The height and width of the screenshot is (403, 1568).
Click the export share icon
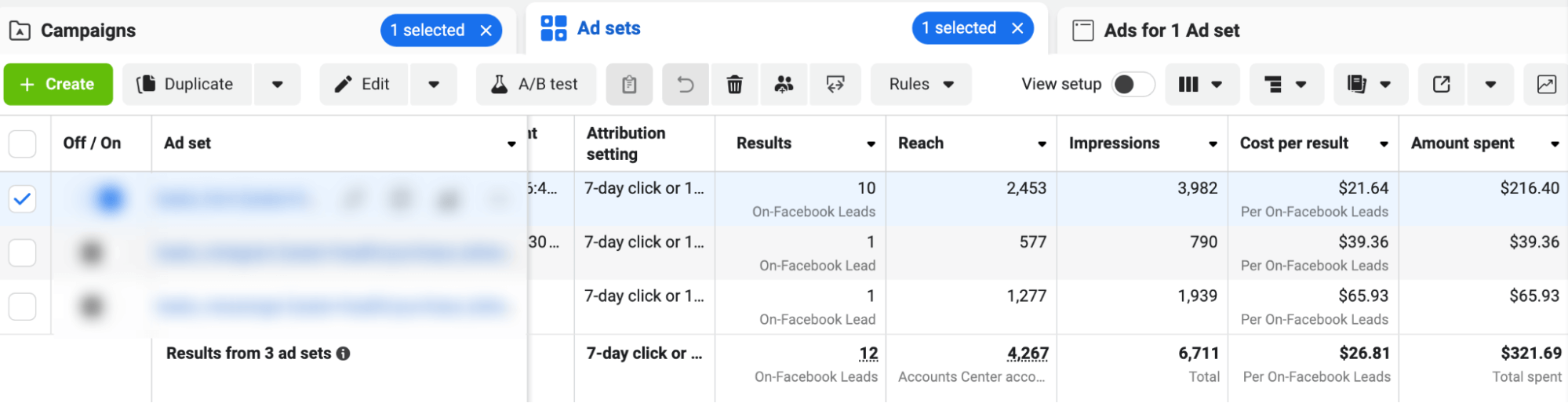pos(1441,85)
